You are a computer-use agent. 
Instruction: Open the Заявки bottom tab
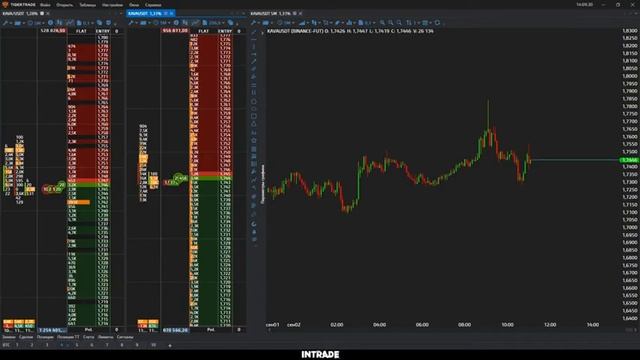pyautogui.click(x=9, y=337)
